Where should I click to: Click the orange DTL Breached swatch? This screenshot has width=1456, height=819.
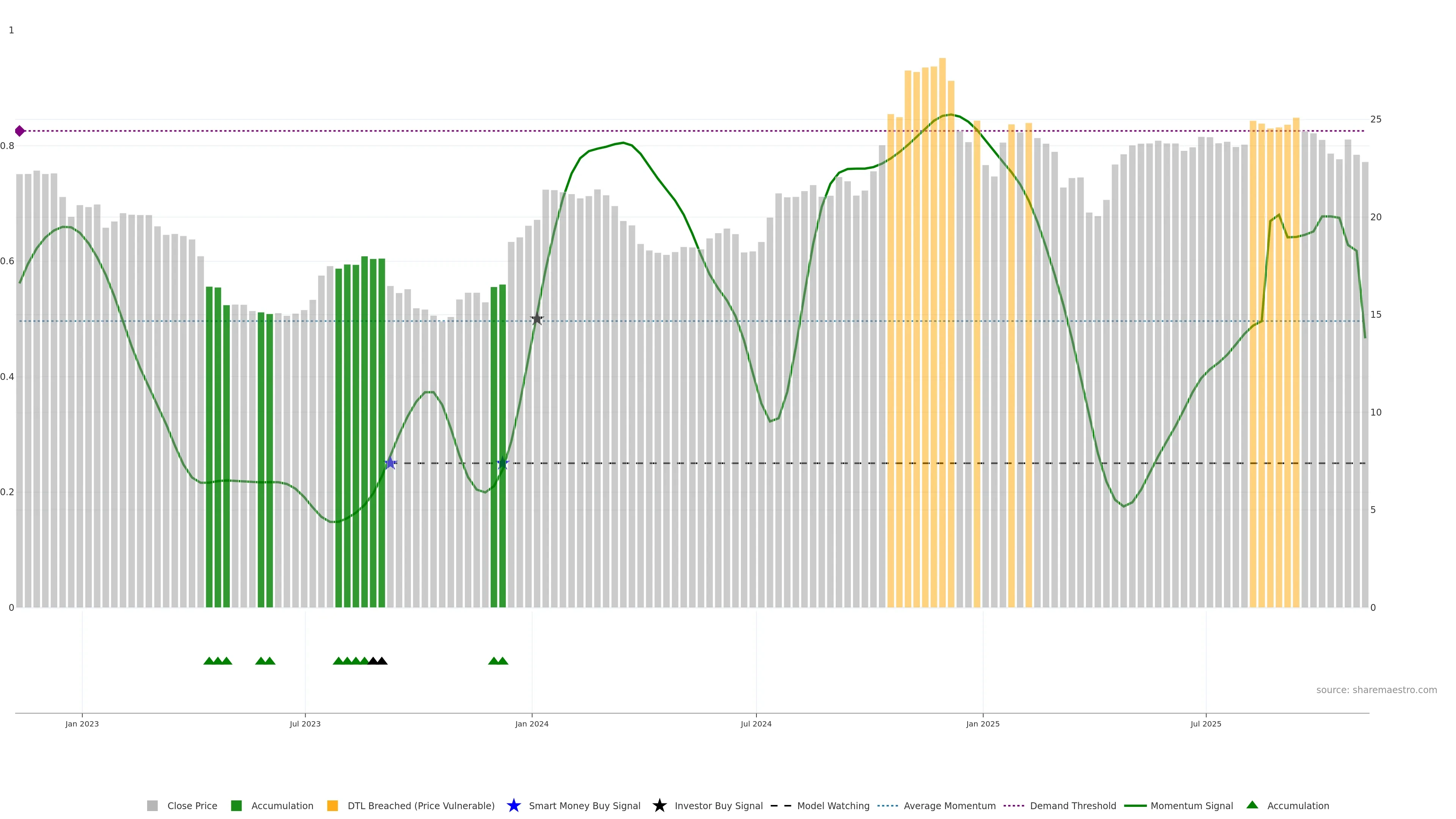click(x=333, y=806)
